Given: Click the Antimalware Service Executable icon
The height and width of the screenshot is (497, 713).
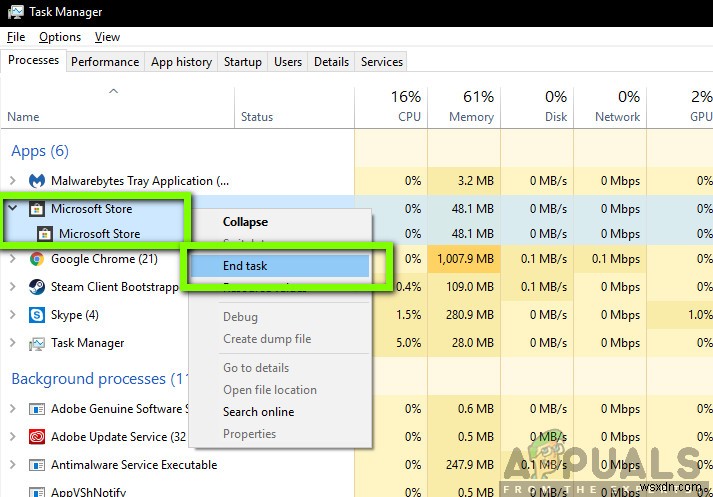Looking at the screenshot, I should [37, 465].
